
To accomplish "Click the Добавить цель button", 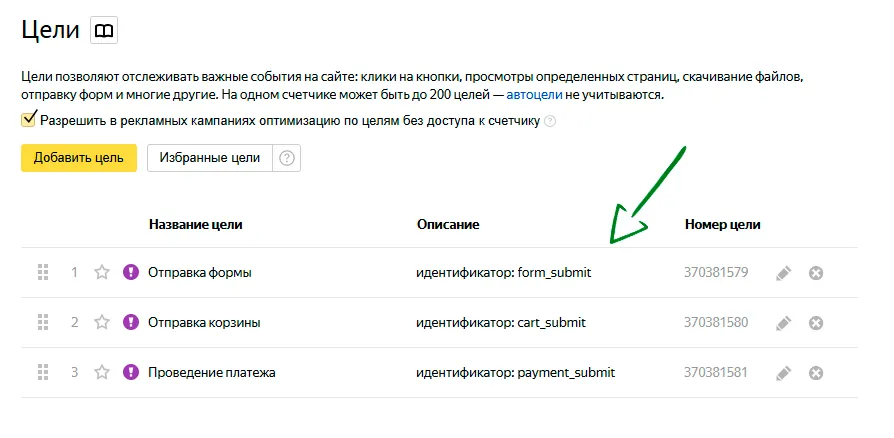I will click(79, 158).
